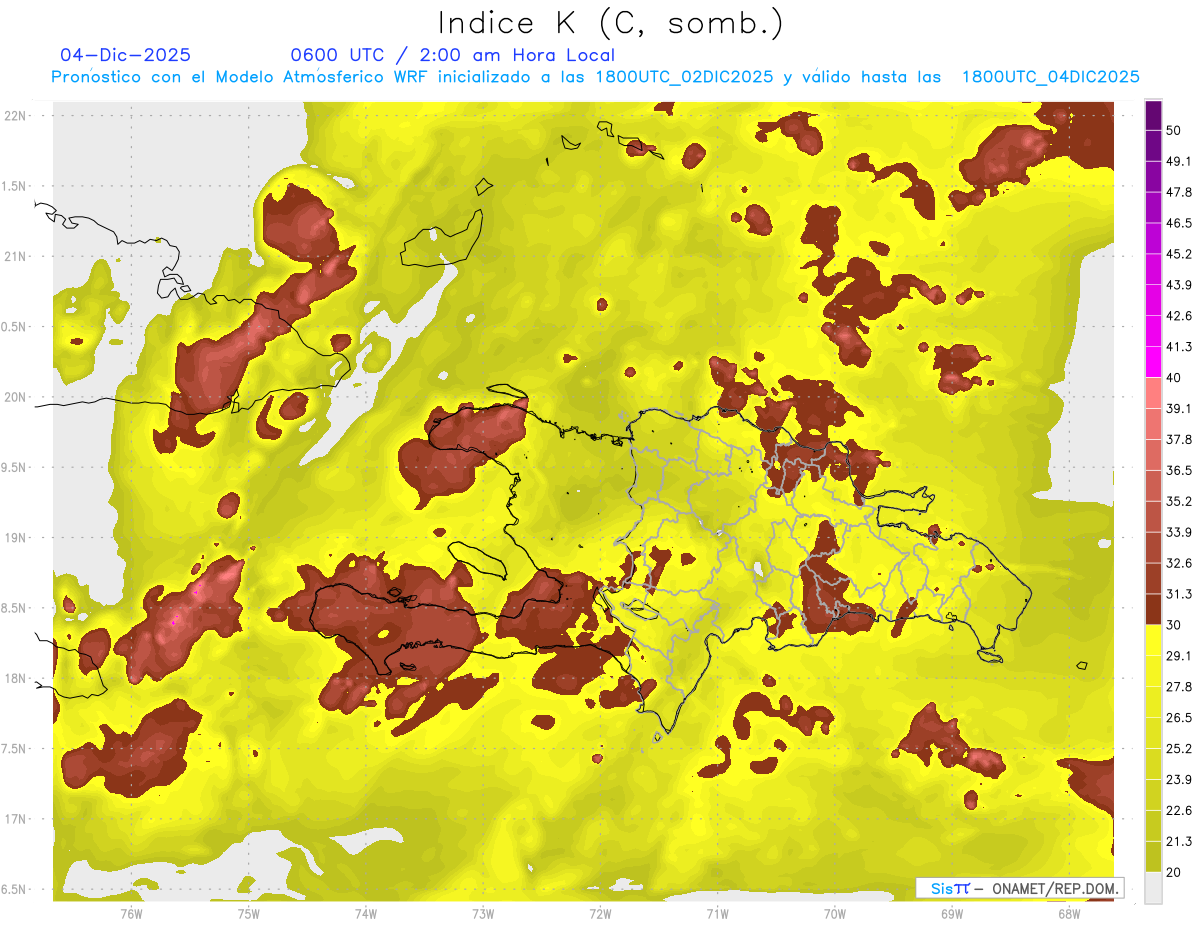Click colorbar value "46.5"
Image resolution: width=1200 pixels, height=927 pixels.
pyautogui.click(x=1179, y=223)
